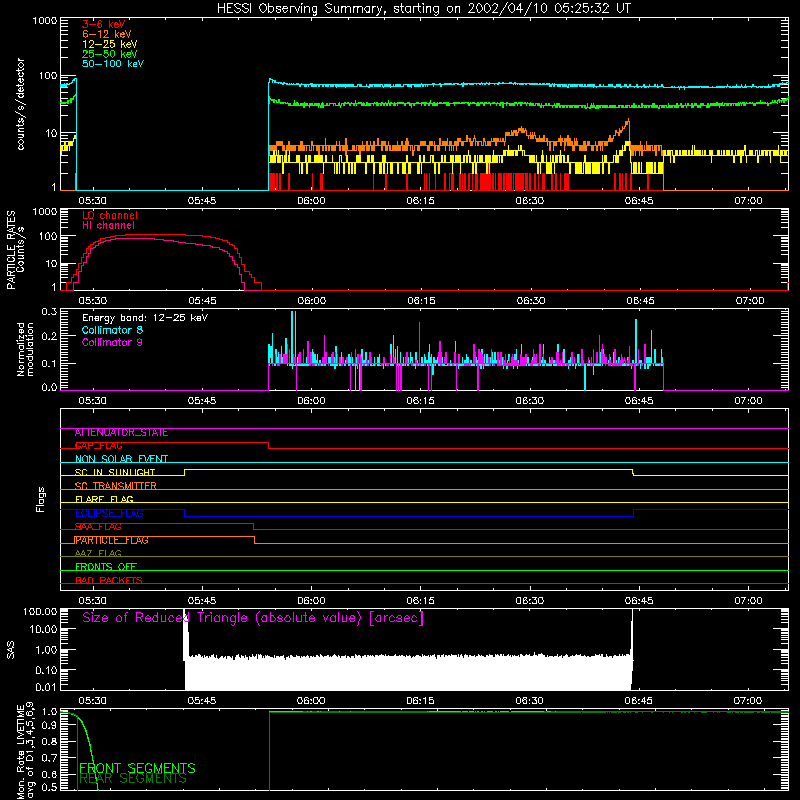Click the SAS y-axis label
Viewport: 800px width, 800px height.
11,649
